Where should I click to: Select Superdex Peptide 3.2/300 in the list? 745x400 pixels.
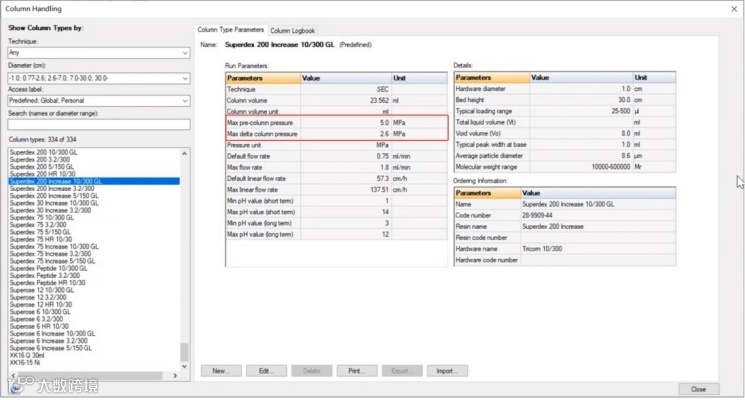pyautogui.click(x=45, y=276)
